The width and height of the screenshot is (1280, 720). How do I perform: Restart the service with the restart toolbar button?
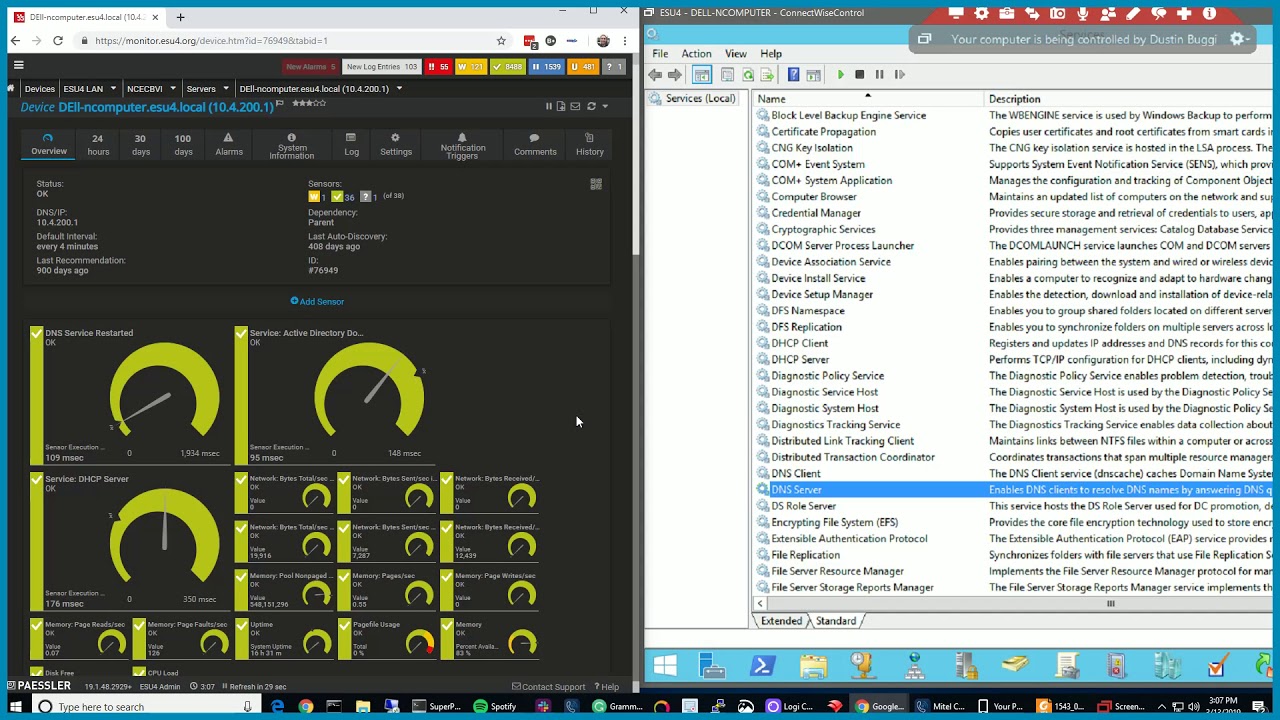pos(900,75)
